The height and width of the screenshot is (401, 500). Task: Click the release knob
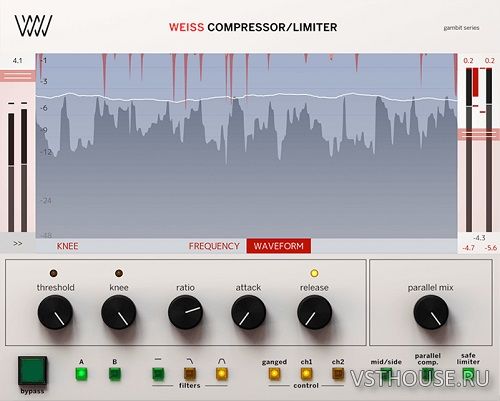[314, 312]
